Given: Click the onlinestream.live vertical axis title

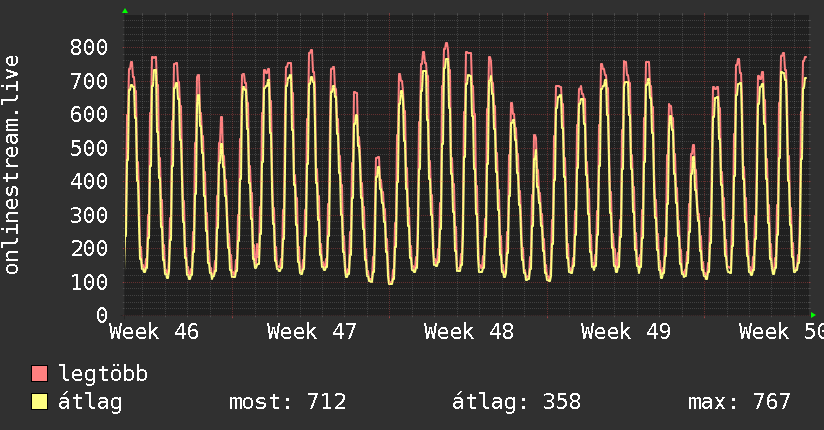Looking at the screenshot, I should (x=13, y=165).
